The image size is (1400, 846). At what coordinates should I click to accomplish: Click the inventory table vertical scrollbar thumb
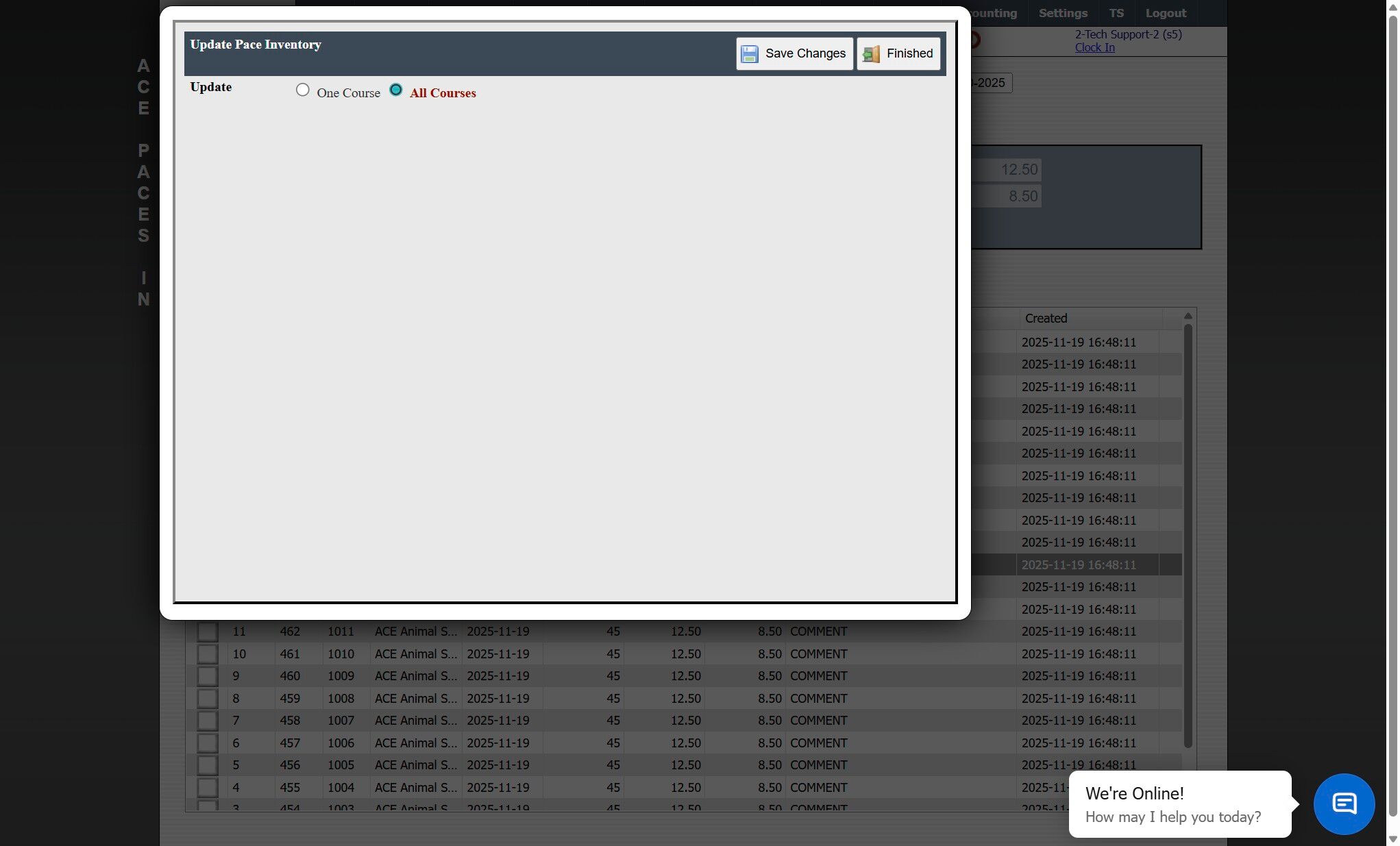(x=1188, y=534)
